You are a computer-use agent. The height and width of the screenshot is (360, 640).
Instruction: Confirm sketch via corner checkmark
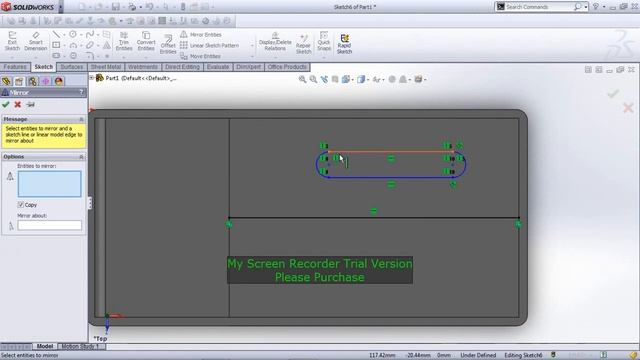click(x=613, y=94)
